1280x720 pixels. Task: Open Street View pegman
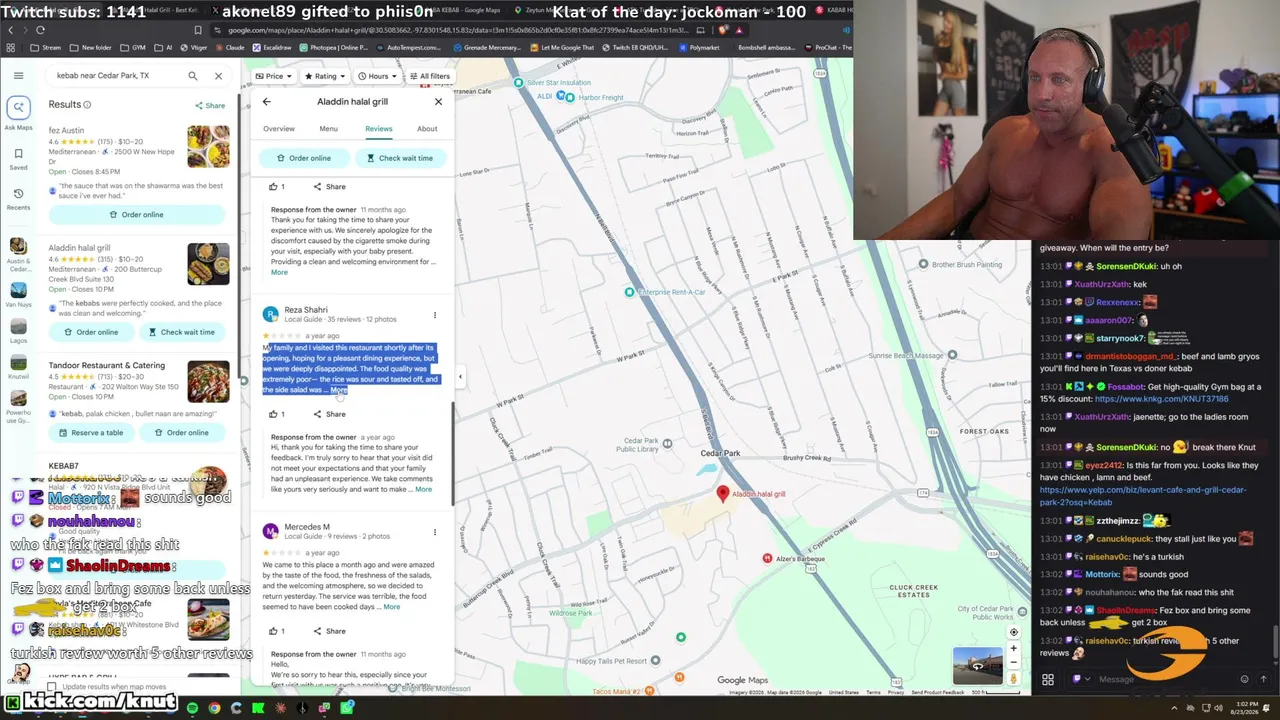point(1013,680)
